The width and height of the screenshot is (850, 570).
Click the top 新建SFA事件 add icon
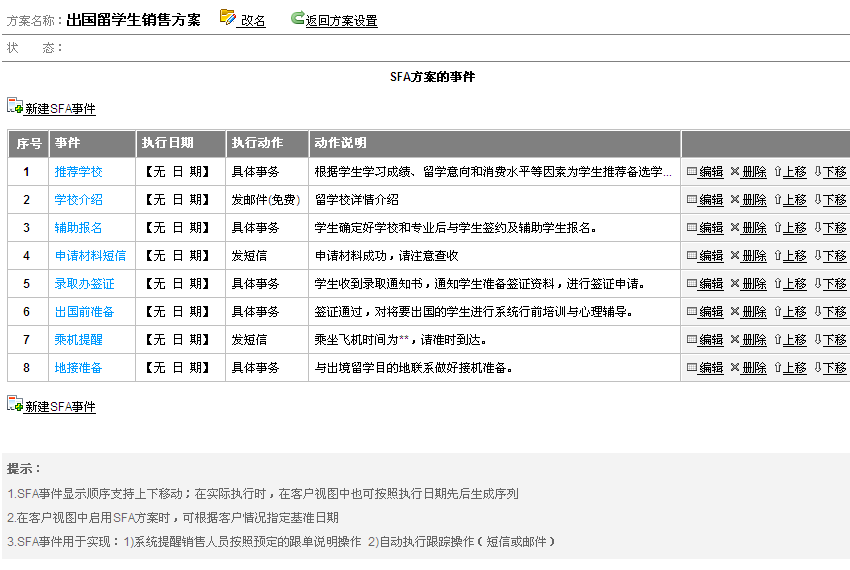[x=15, y=106]
